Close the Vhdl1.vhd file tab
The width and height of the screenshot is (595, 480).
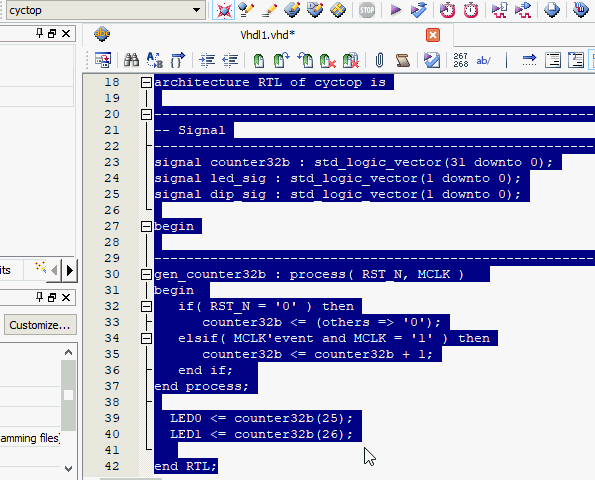[433, 35]
